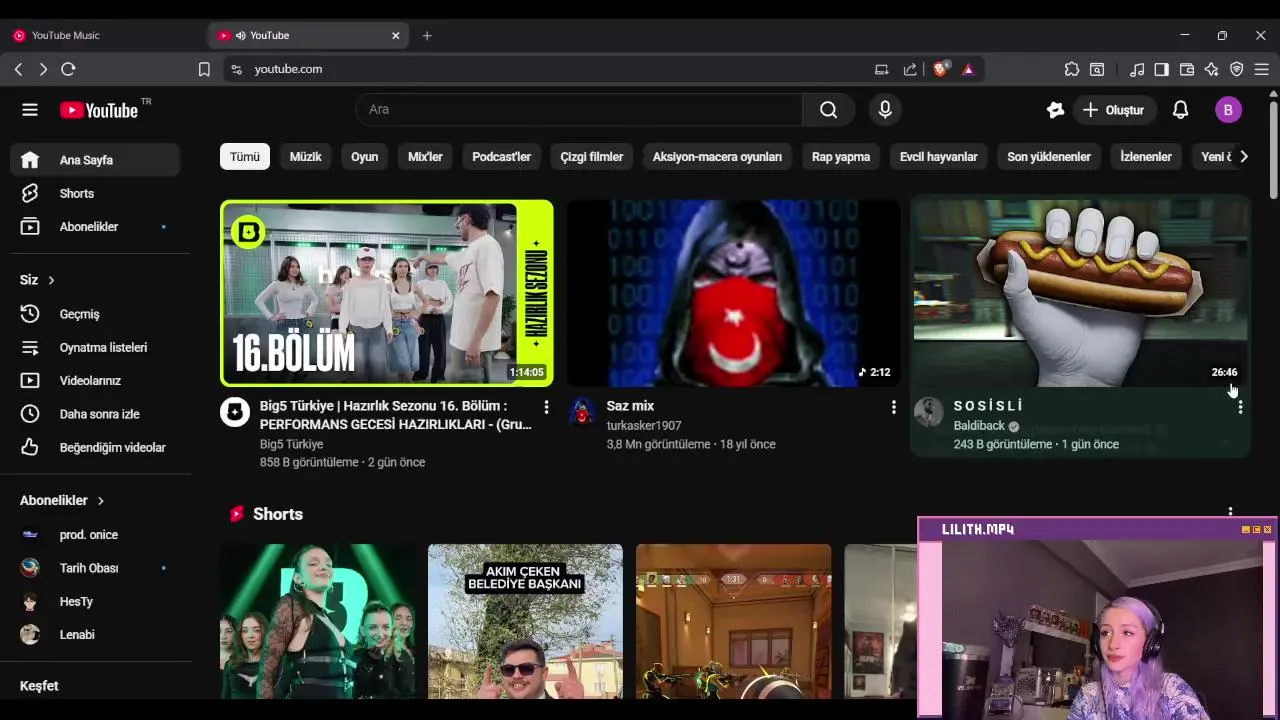The height and width of the screenshot is (720, 1280).
Task: Play the Big5 16.Bölüm video thumbnail
Action: (387, 293)
